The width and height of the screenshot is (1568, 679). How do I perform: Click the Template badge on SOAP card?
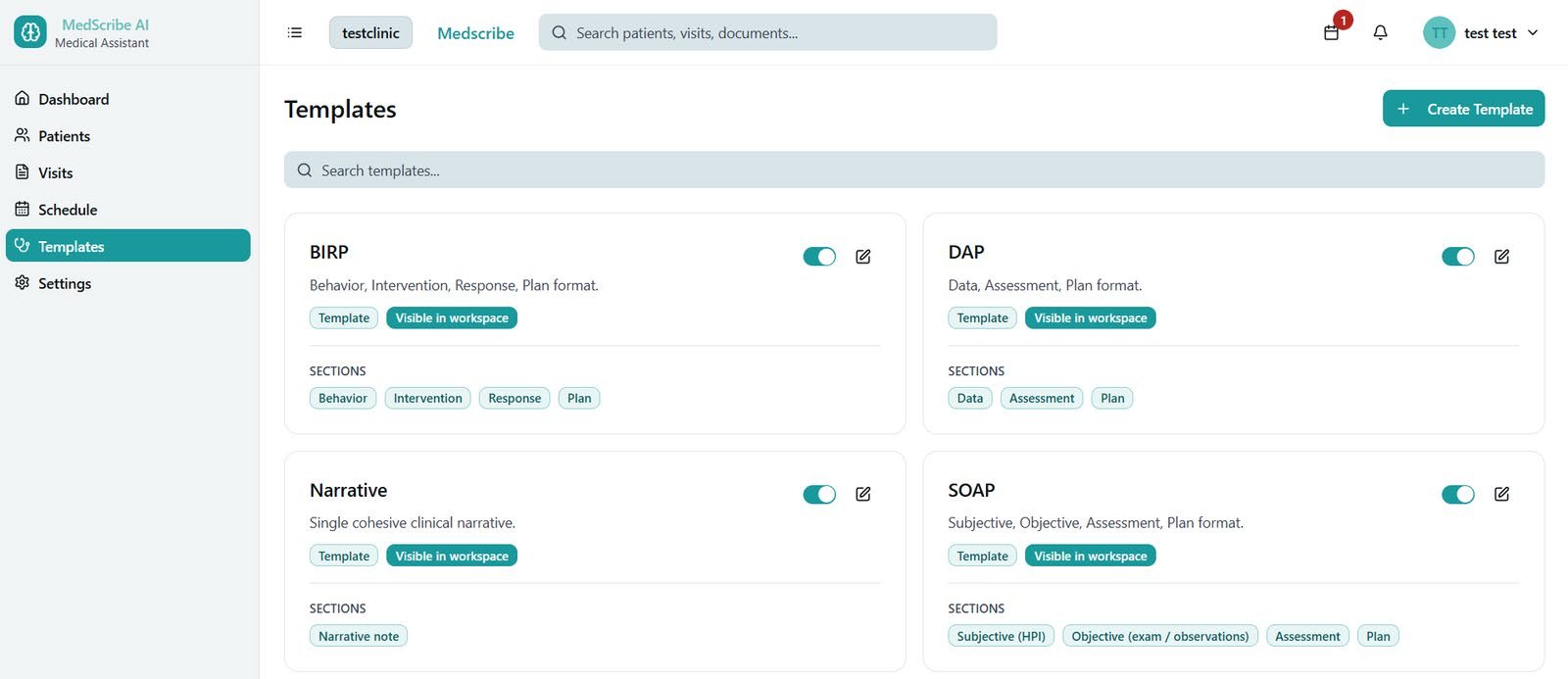(982, 556)
